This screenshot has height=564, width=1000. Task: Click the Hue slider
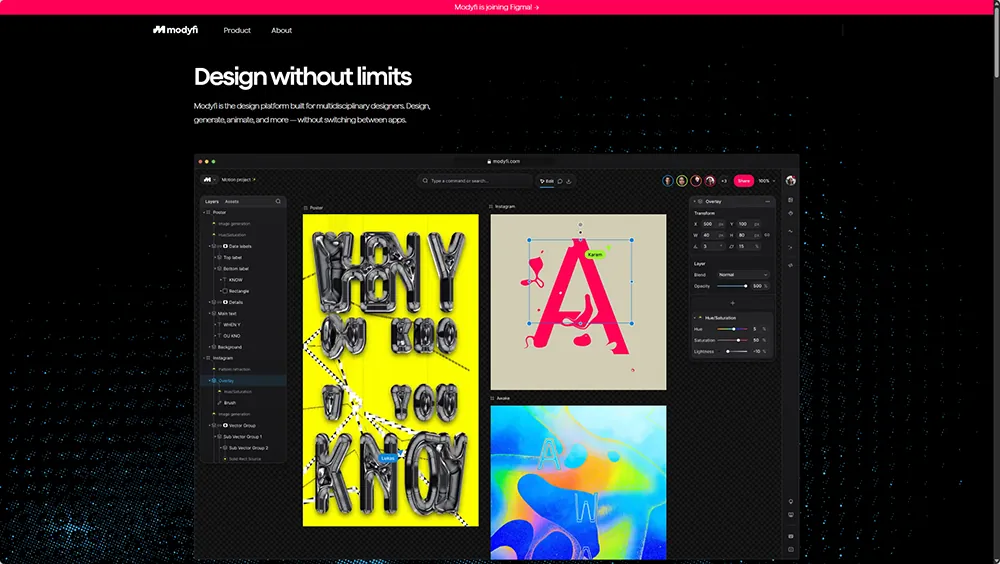[x=732, y=329]
